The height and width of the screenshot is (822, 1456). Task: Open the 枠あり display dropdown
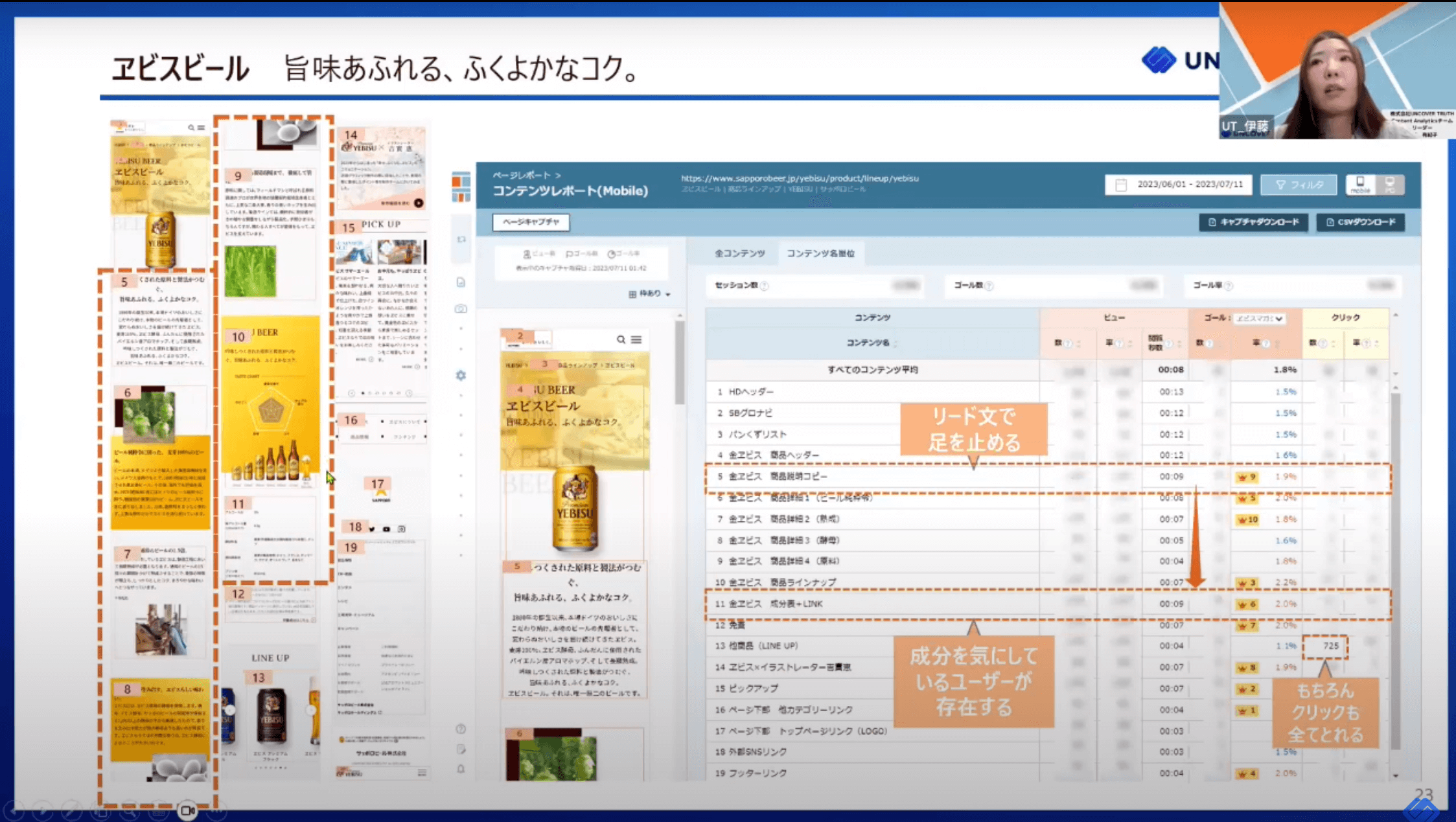point(649,293)
